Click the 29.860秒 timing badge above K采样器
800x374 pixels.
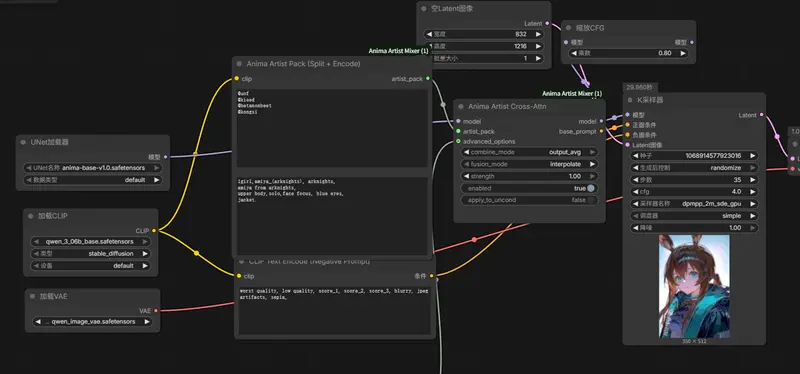[x=641, y=87]
